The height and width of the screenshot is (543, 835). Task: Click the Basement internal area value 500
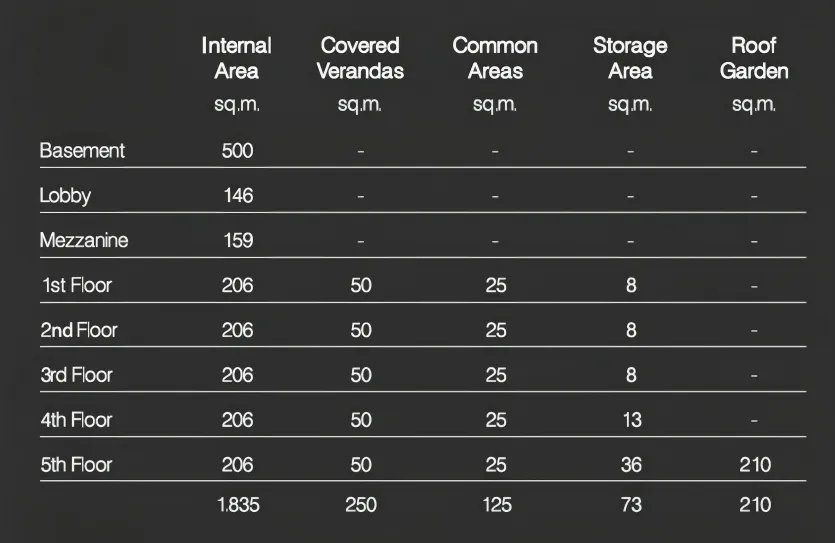tap(238, 151)
